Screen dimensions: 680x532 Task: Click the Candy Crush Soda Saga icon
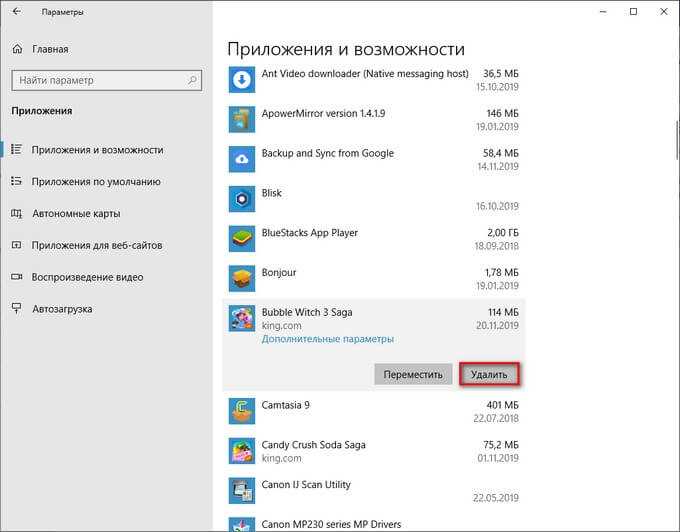pyautogui.click(x=242, y=451)
